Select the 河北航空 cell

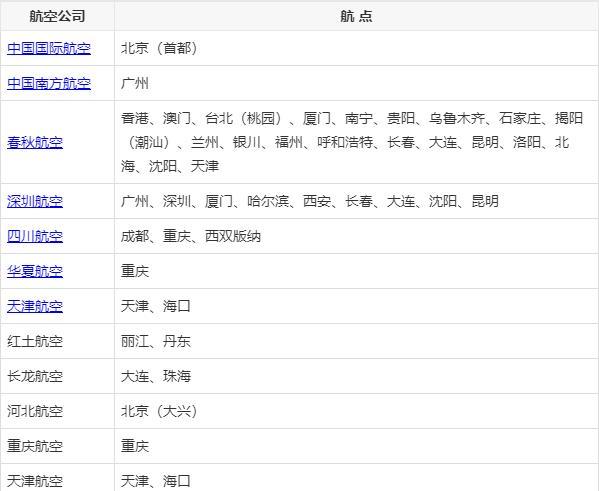coord(57,412)
